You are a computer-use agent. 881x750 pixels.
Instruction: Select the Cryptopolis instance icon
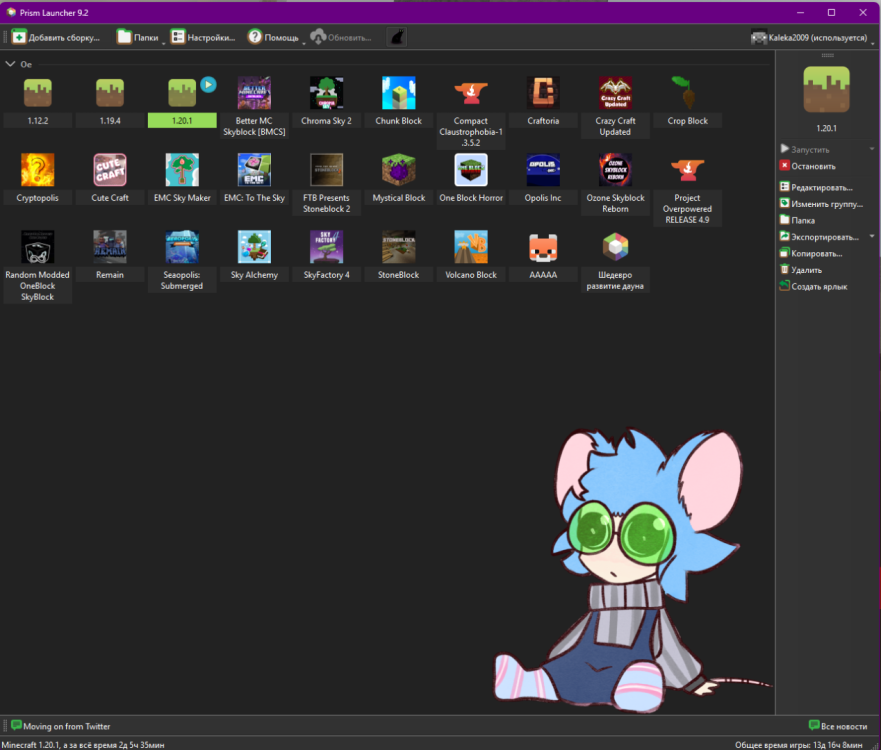point(38,170)
